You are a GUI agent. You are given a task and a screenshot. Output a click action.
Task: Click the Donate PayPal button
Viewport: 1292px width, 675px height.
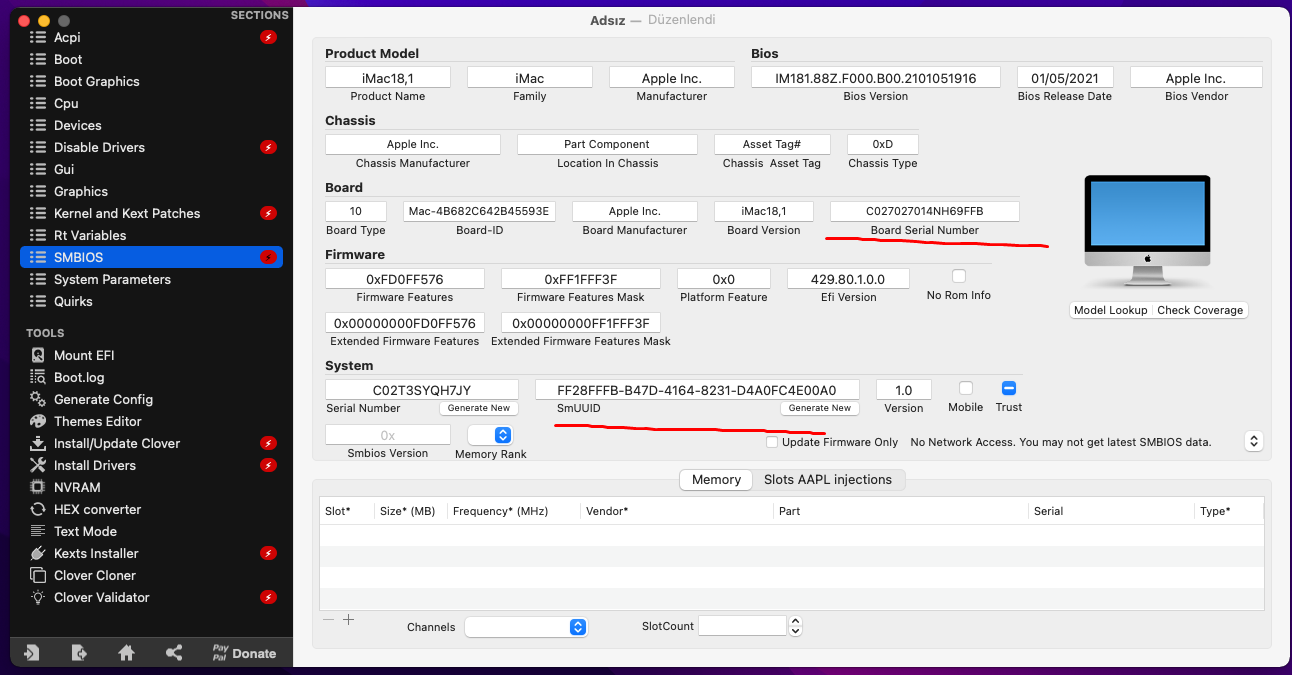coord(243,653)
